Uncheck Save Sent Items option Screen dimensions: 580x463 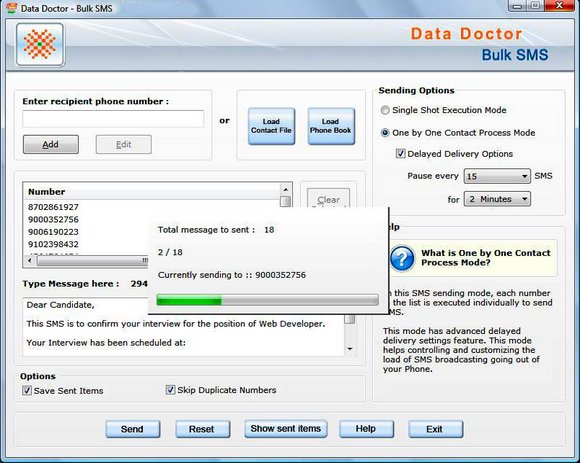pyautogui.click(x=27, y=391)
